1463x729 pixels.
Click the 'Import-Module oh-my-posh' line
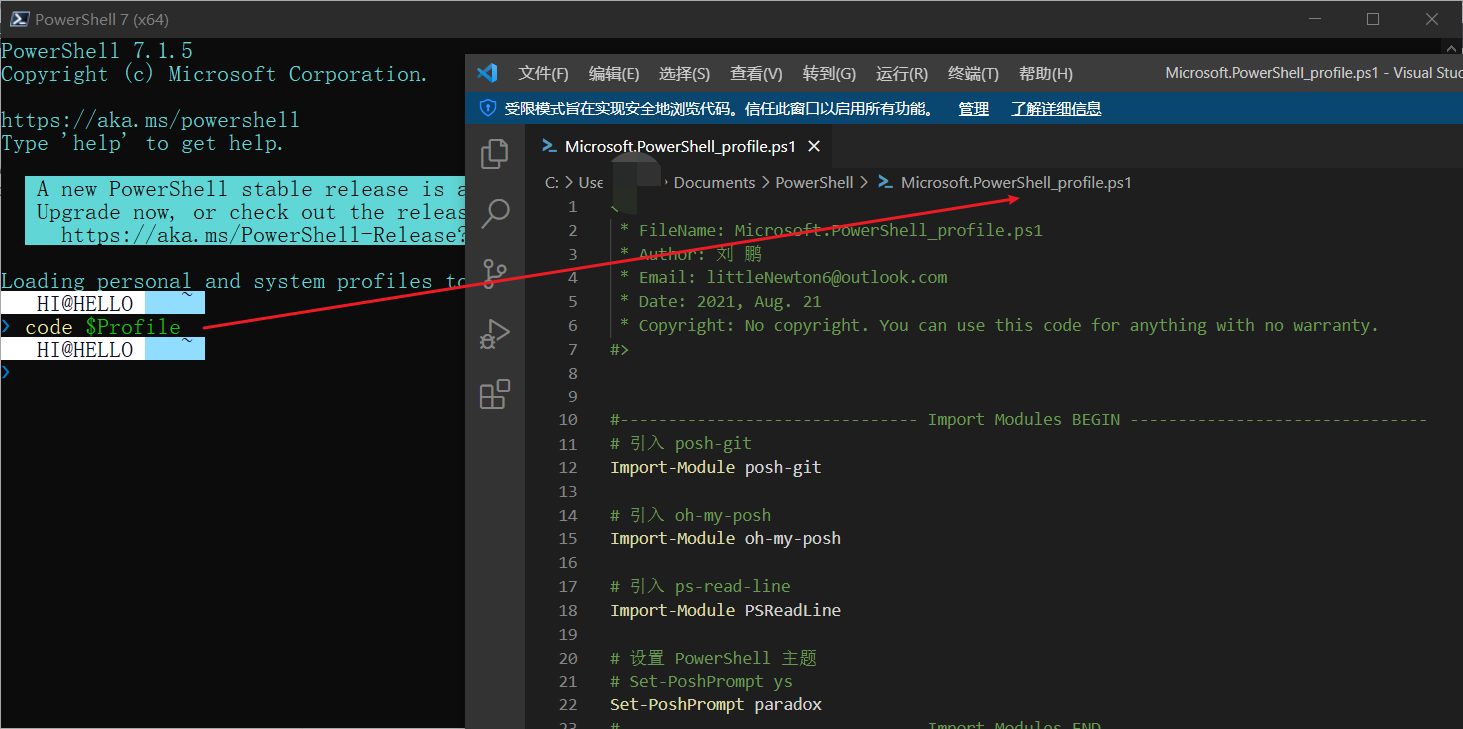[725, 538]
